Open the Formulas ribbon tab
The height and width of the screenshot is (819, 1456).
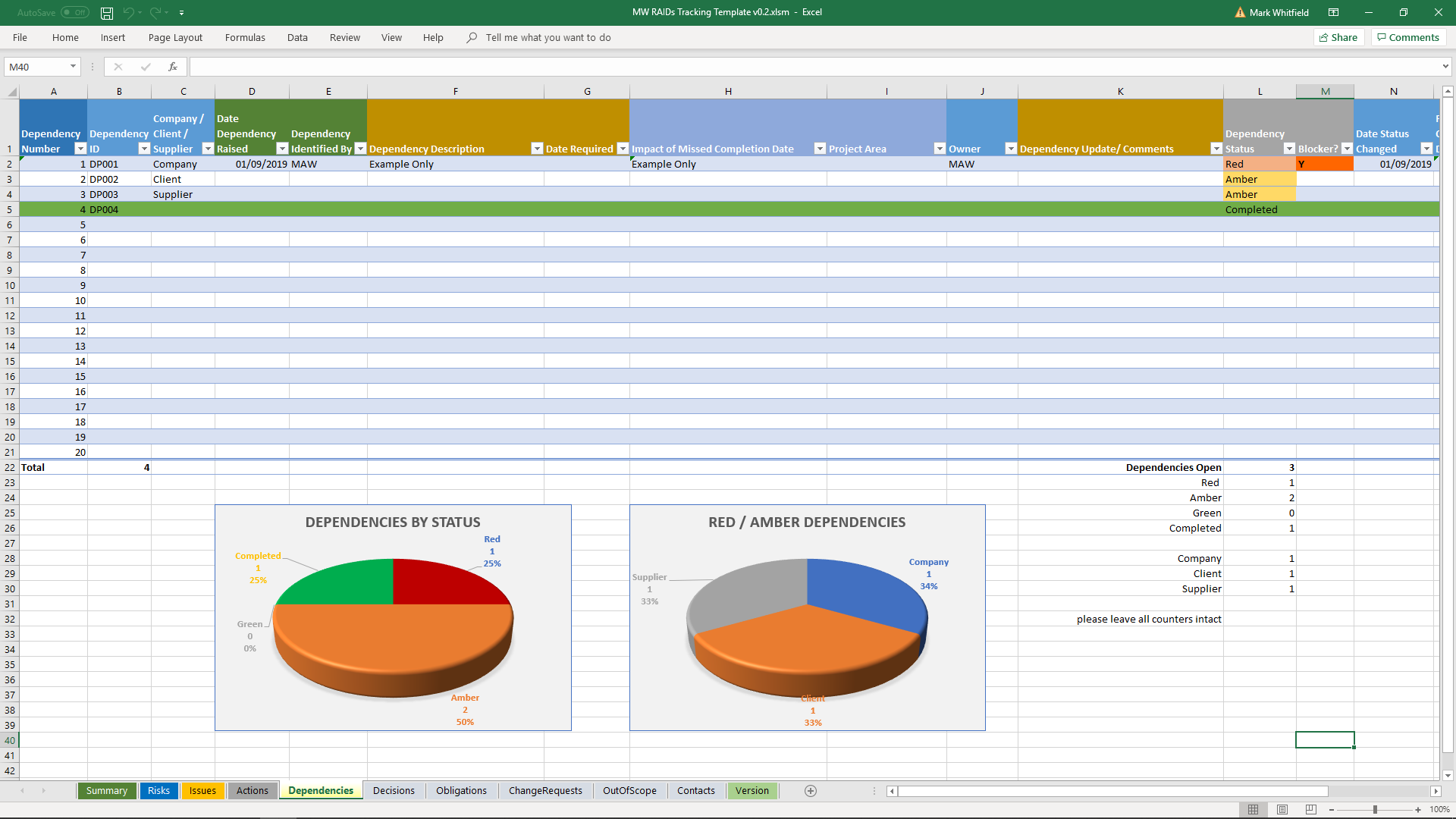245,37
